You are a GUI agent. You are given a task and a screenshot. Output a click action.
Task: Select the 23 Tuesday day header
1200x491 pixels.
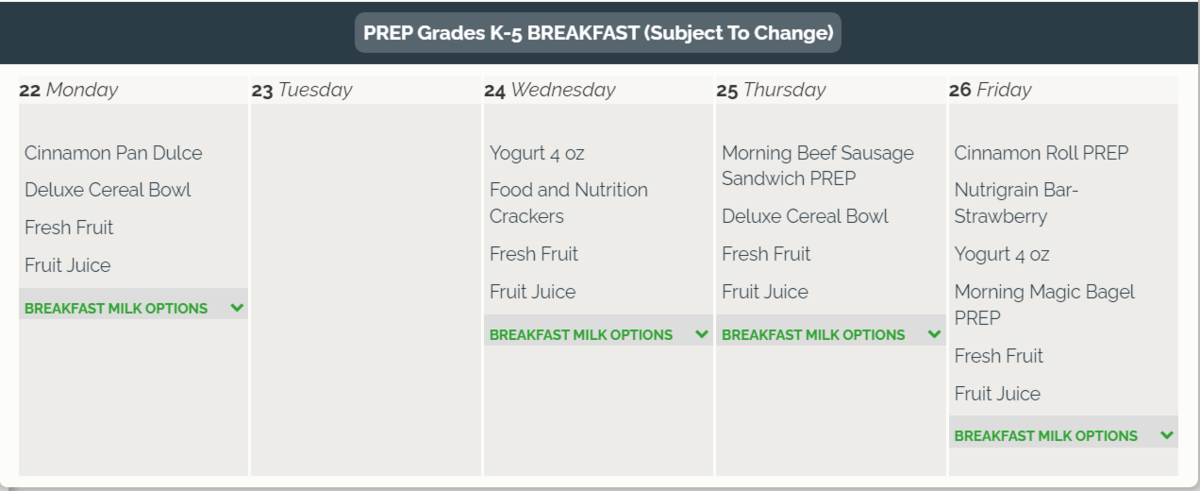pyautogui.click(x=302, y=90)
